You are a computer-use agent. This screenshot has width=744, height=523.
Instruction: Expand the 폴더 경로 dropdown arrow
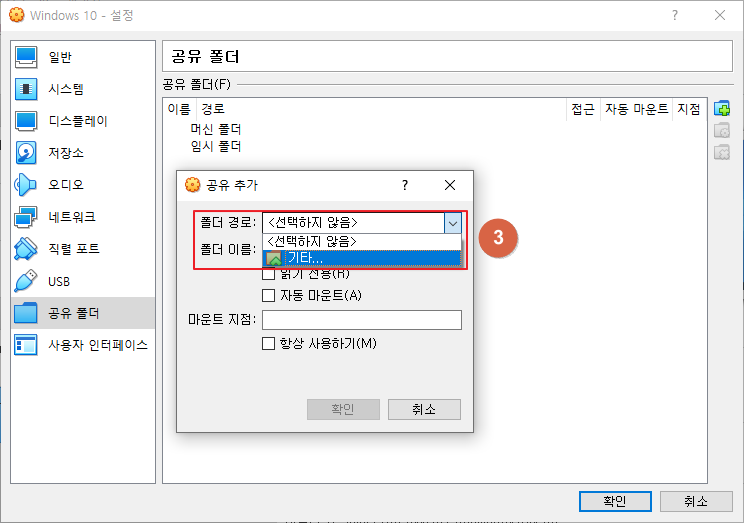coord(453,223)
